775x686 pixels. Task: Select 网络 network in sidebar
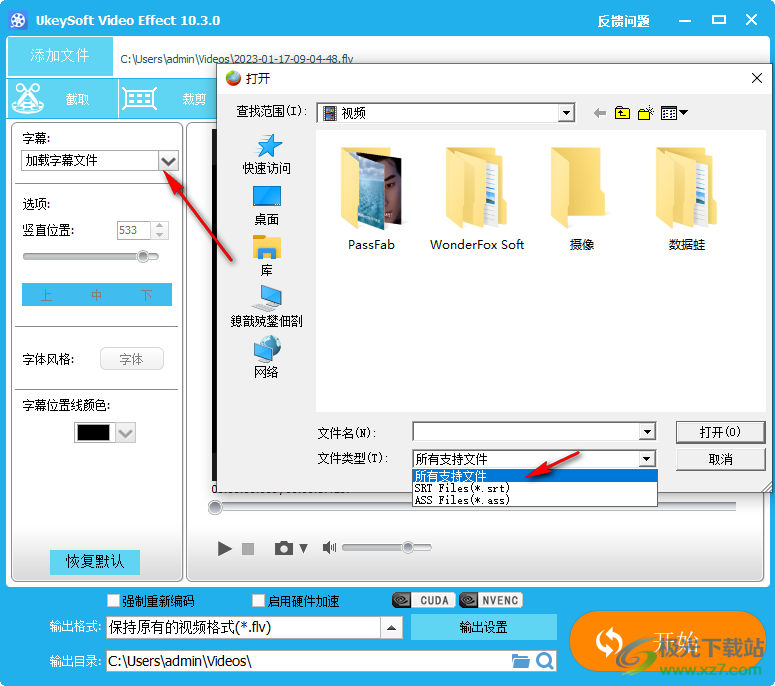(266, 358)
